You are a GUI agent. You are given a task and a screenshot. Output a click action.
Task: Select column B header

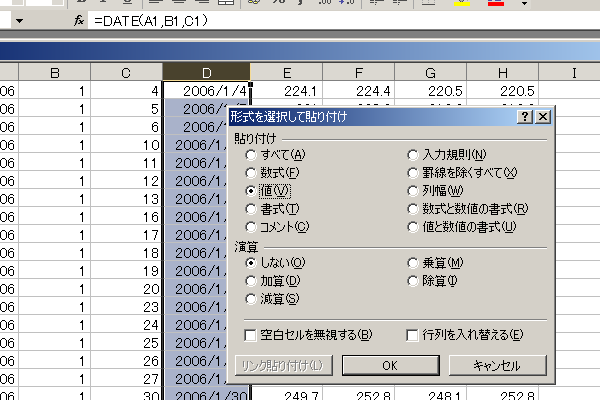54,72
